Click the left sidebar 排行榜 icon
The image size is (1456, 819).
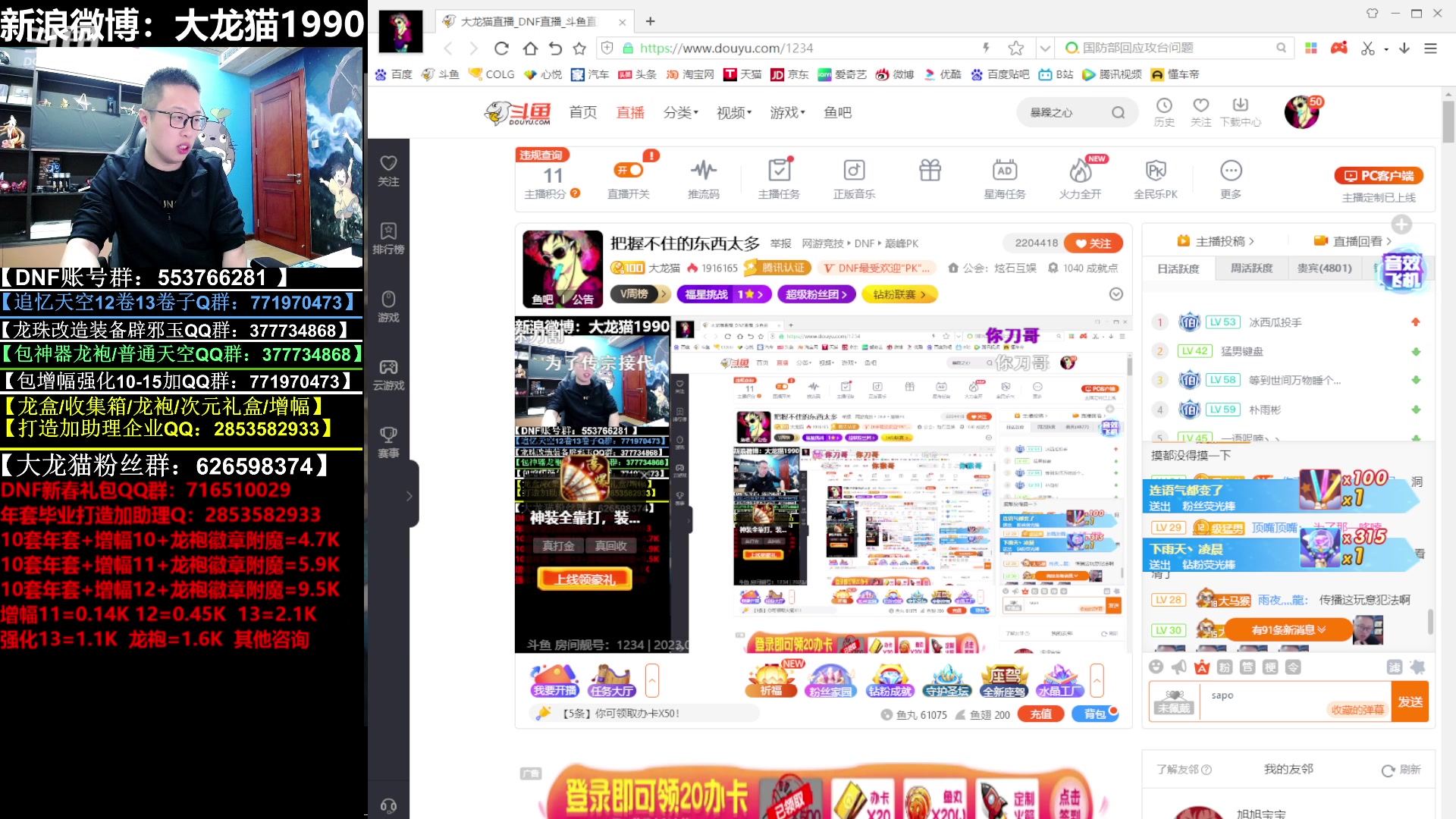click(388, 237)
